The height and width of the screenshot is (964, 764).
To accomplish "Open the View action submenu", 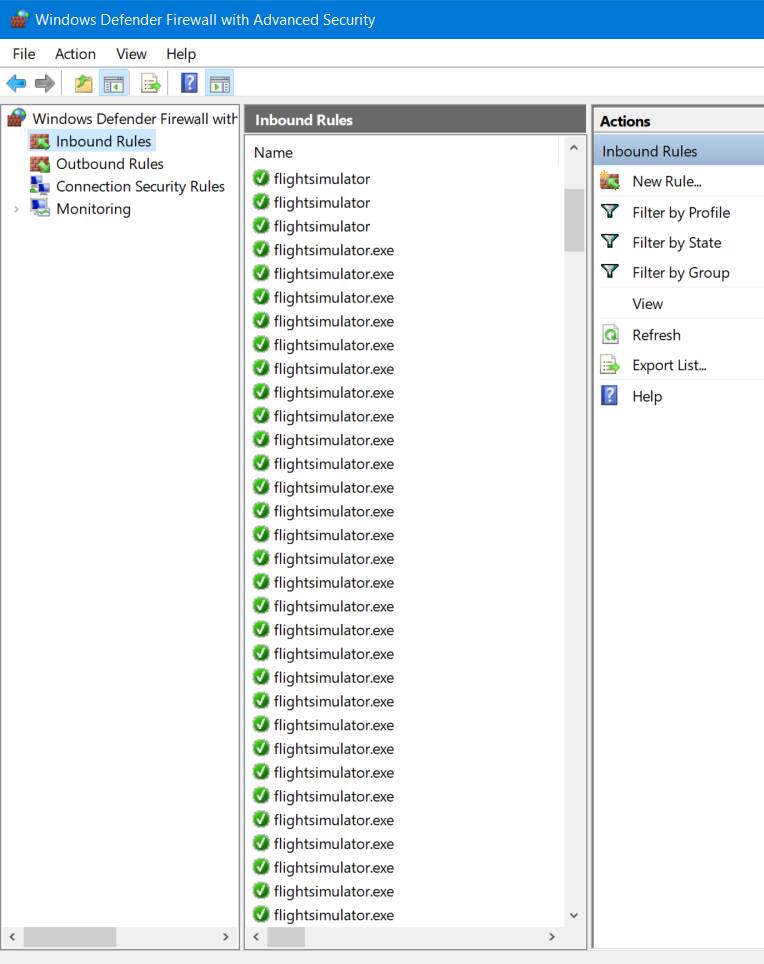I will pos(647,304).
